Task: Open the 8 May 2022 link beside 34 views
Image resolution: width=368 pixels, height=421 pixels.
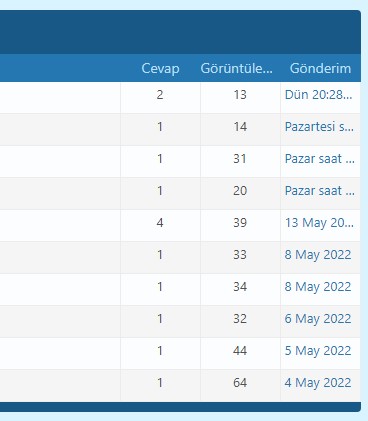Action: click(x=318, y=287)
